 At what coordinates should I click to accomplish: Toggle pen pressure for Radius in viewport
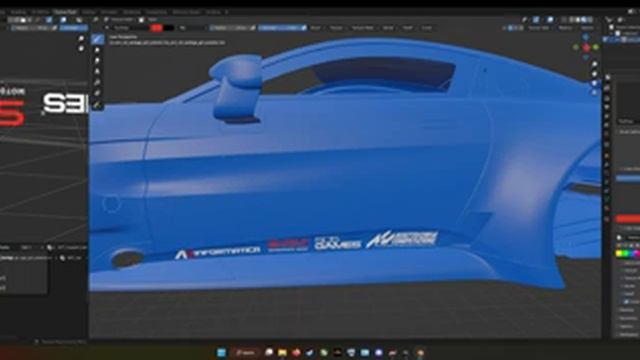point(253,28)
